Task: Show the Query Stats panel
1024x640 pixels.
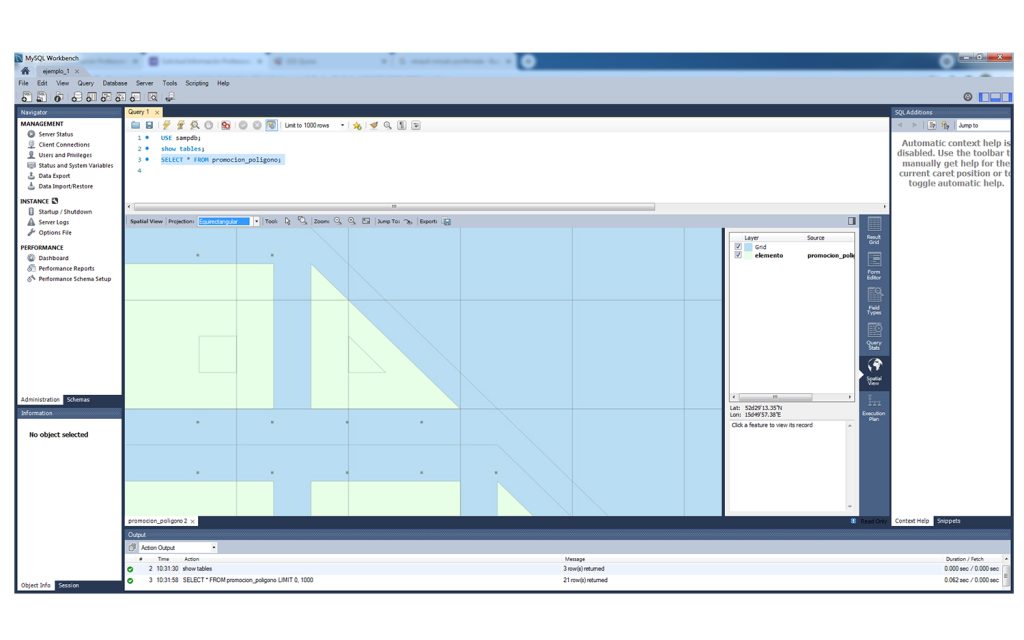Action: pyautogui.click(x=874, y=335)
